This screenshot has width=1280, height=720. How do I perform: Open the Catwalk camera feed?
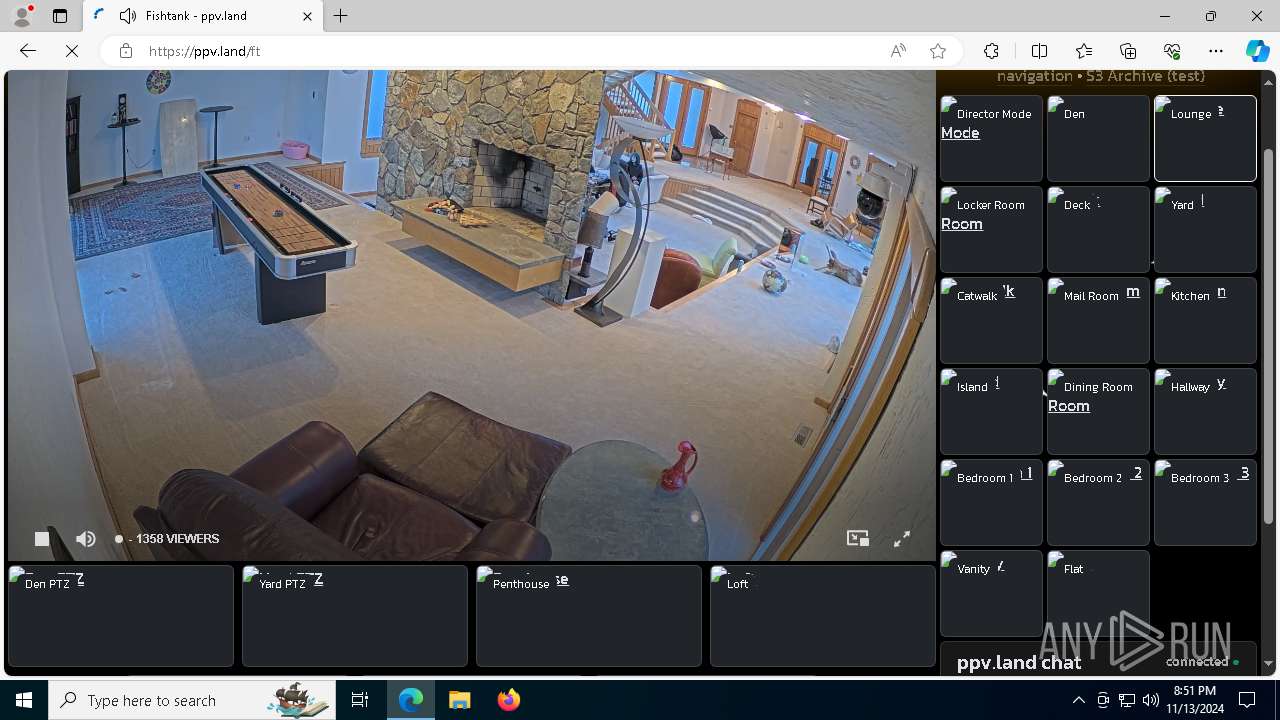[x=991, y=321]
